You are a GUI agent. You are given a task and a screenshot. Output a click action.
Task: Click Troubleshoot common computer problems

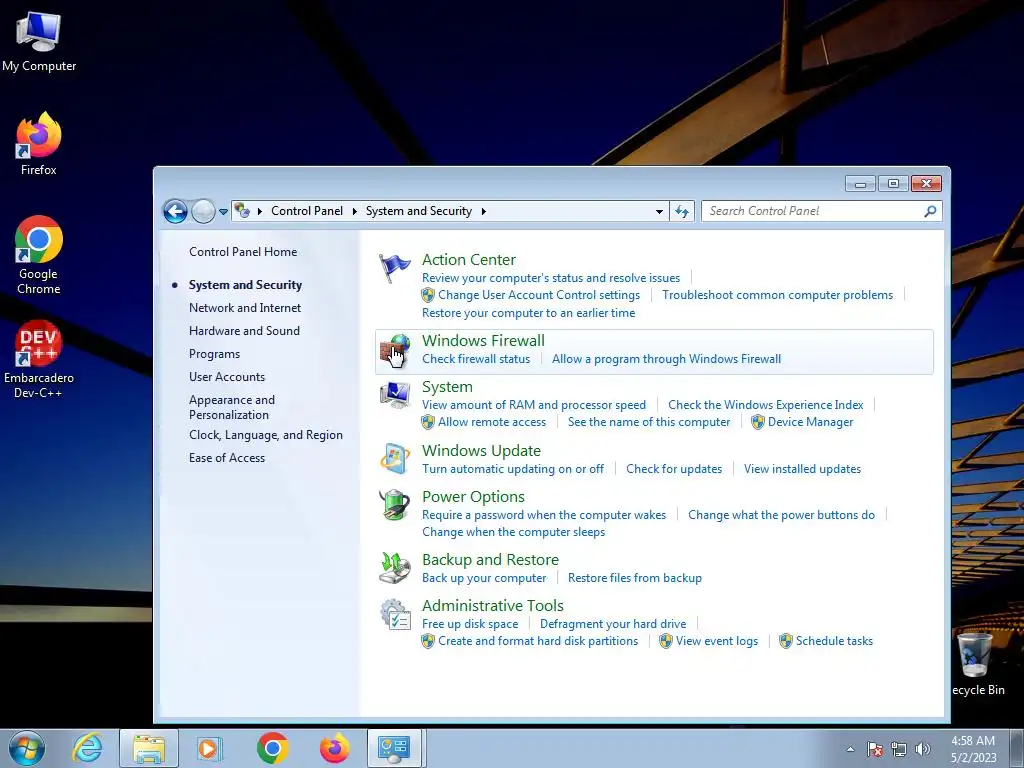click(777, 295)
